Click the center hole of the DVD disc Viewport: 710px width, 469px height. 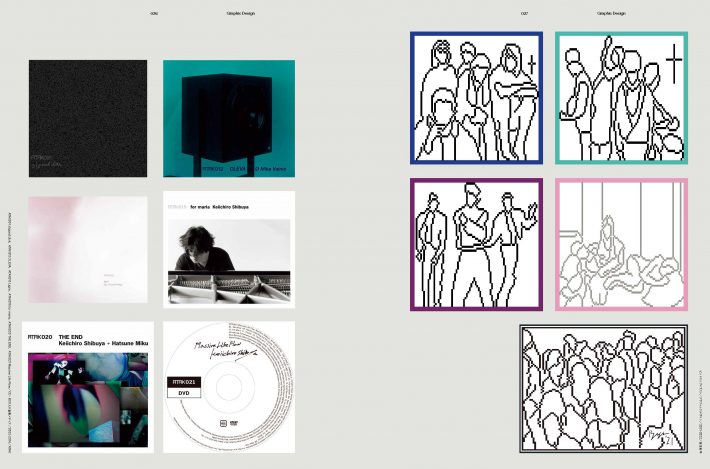(x=229, y=388)
